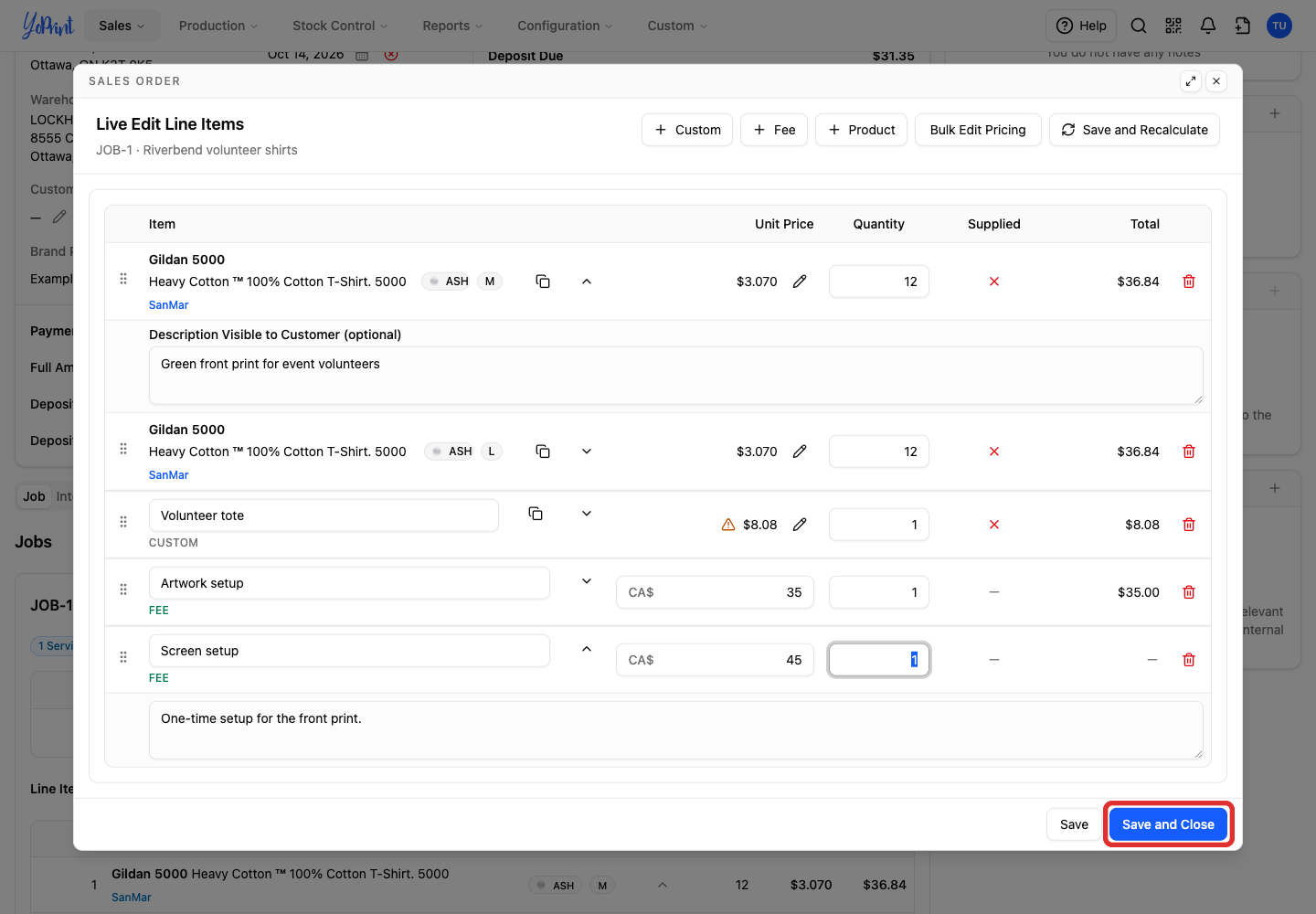This screenshot has height=914, width=1316.
Task: Delete the Screen setup fee
Action: [x=1189, y=660]
